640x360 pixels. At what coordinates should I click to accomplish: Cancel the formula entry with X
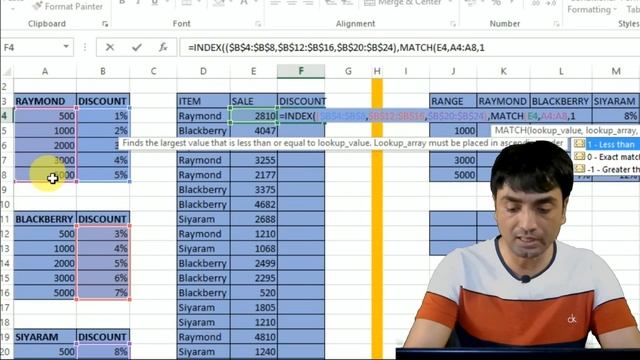[x=110, y=48]
